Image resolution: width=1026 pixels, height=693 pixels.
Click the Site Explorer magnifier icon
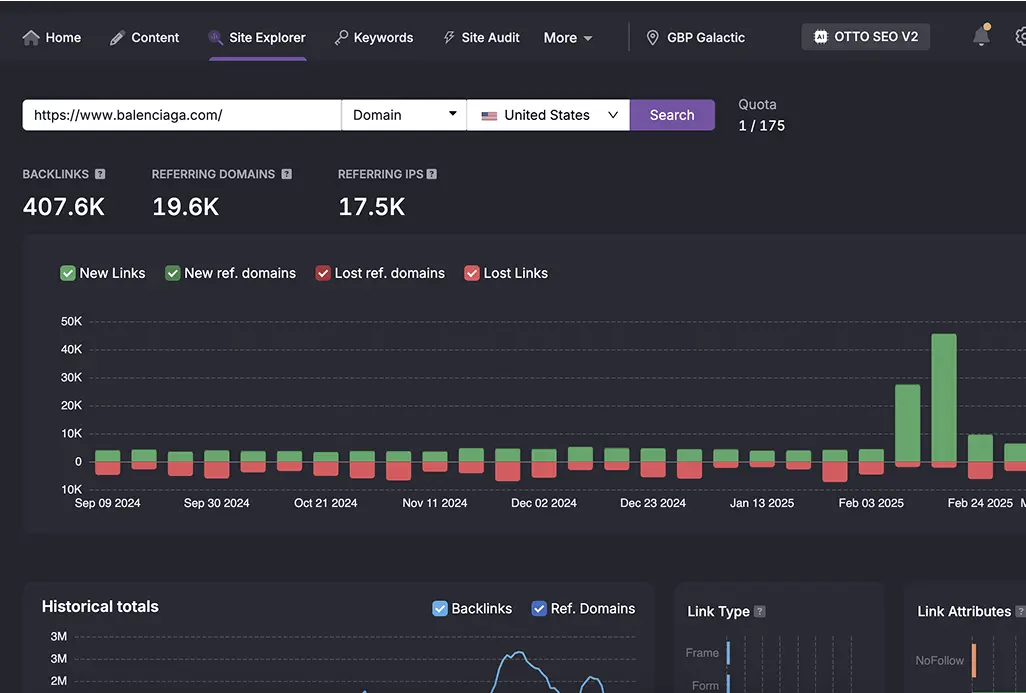pos(215,37)
